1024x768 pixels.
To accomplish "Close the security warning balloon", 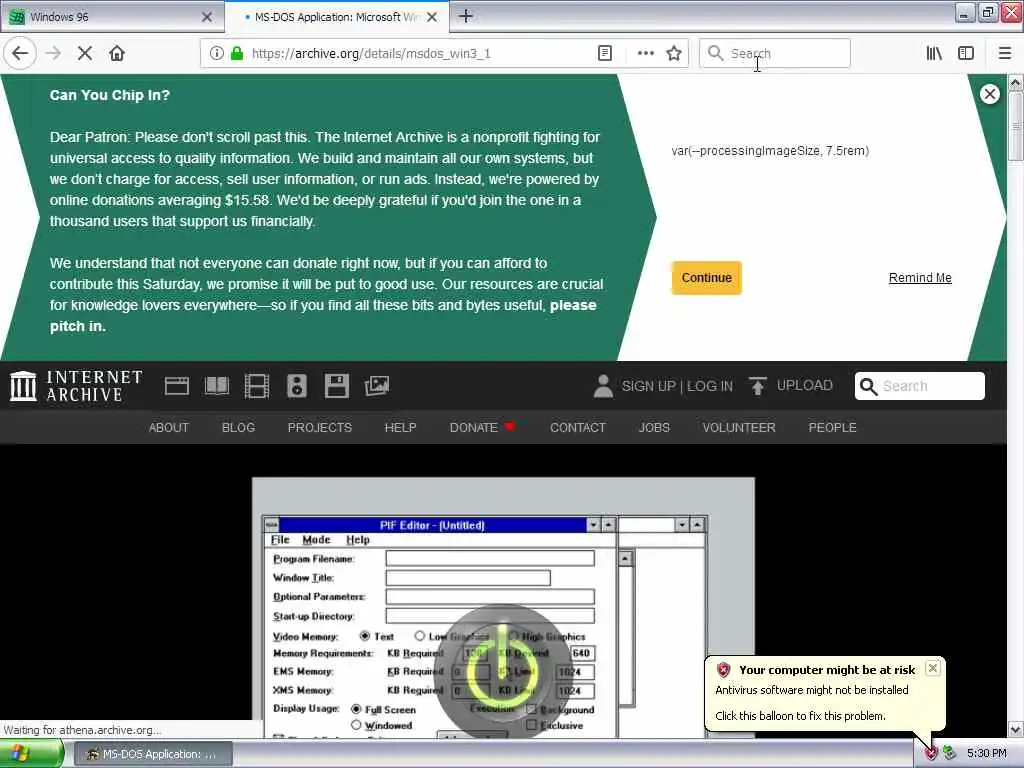I will click(x=933, y=668).
